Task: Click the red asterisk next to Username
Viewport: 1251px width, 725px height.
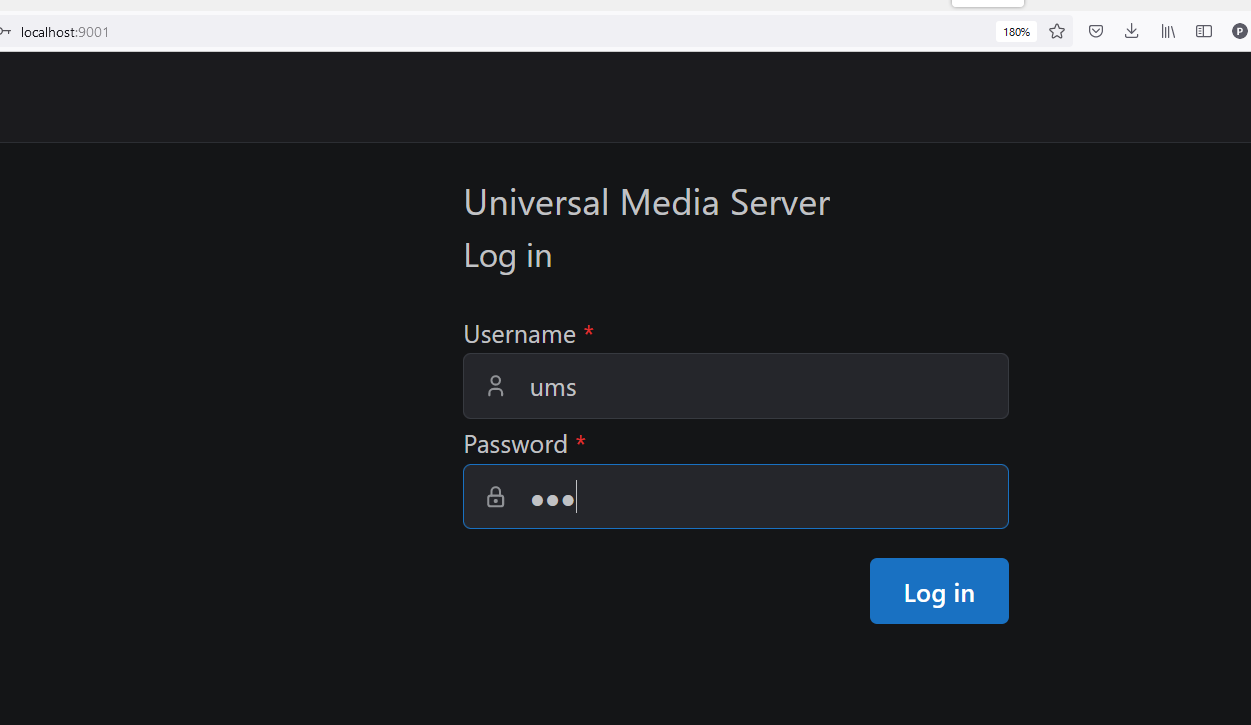Action: click(x=588, y=333)
